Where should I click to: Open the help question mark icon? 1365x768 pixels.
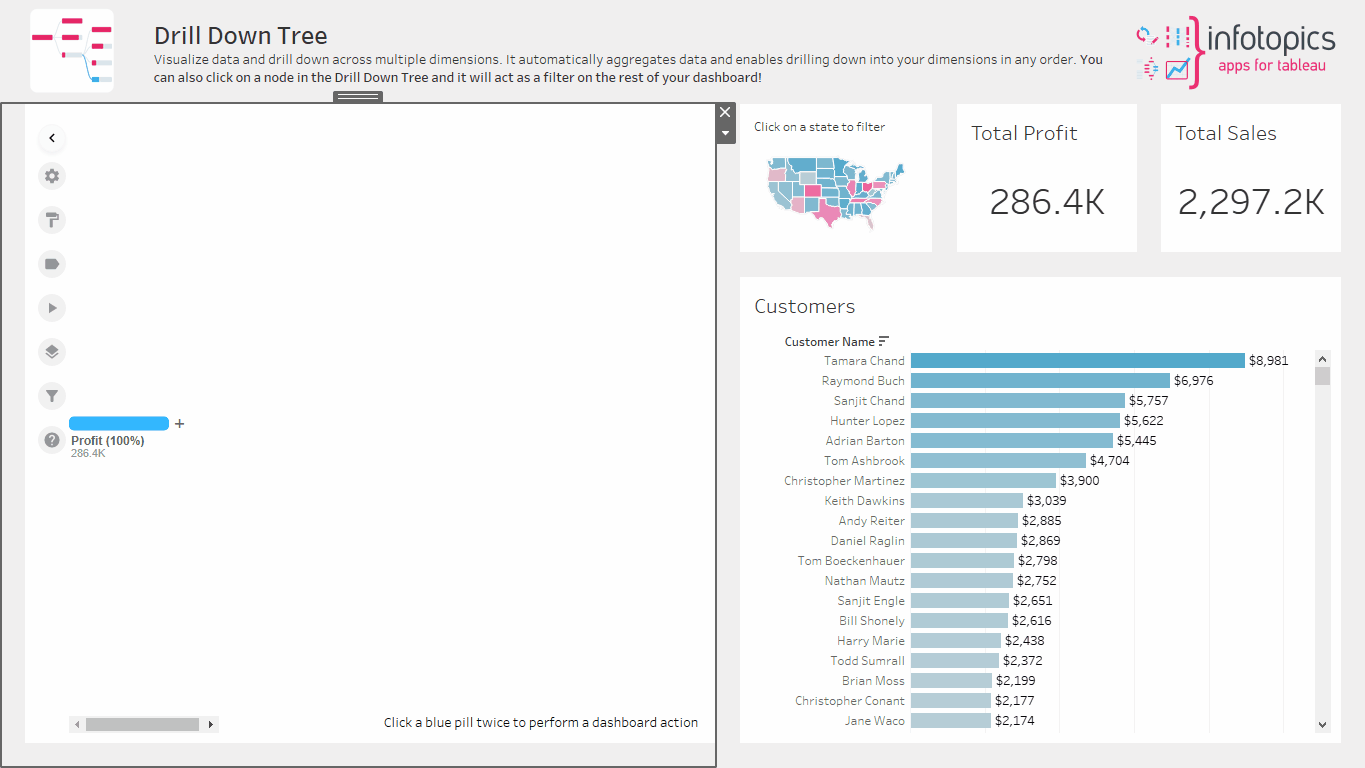[52, 440]
